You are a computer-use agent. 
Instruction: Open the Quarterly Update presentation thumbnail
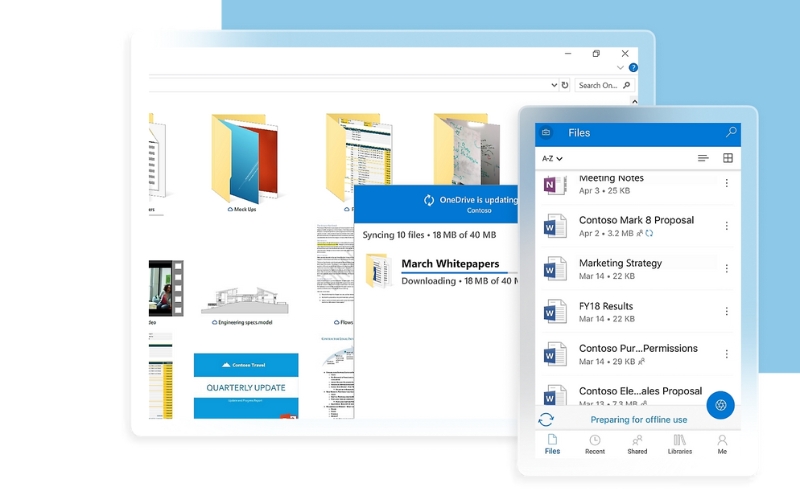pos(246,386)
